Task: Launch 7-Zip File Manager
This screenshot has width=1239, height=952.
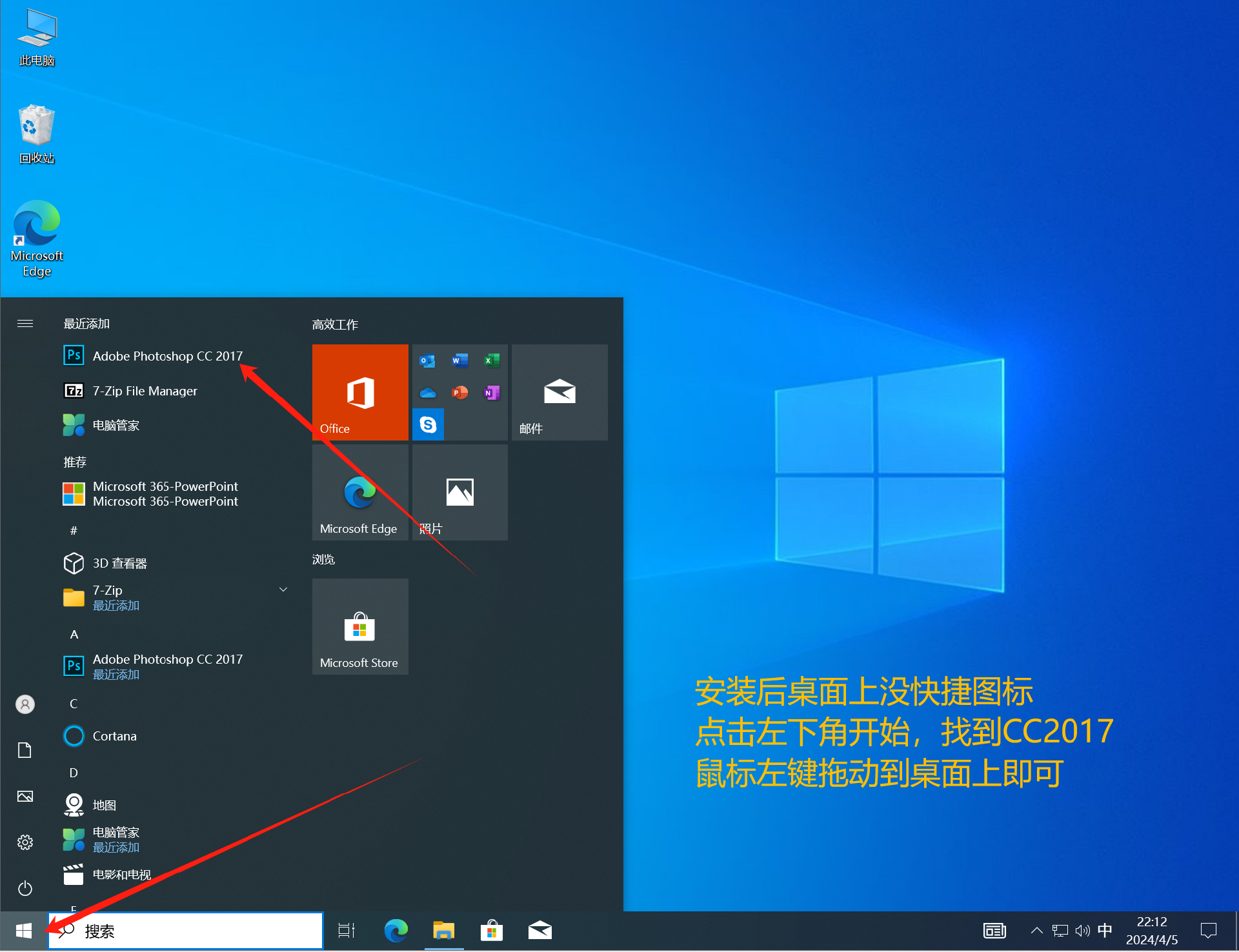Action: pyautogui.click(x=174, y=391)
